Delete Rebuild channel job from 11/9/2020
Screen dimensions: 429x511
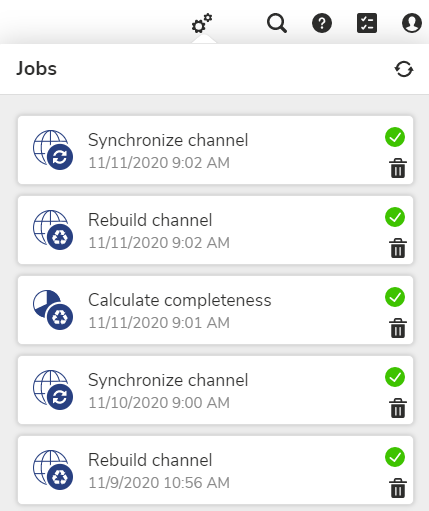coord(398,488)
